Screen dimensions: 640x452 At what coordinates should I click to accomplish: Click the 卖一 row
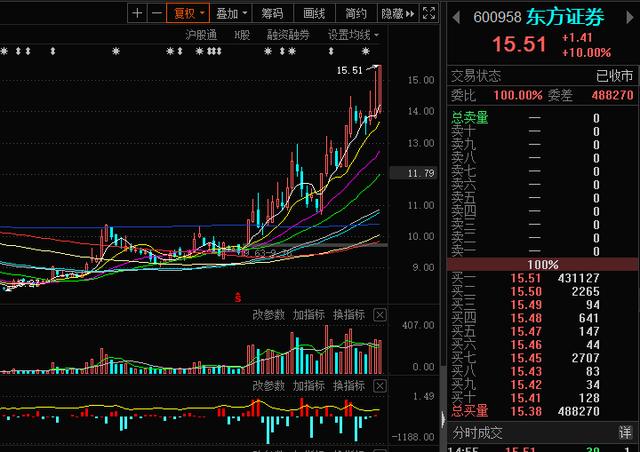click(x=543, y=251)
